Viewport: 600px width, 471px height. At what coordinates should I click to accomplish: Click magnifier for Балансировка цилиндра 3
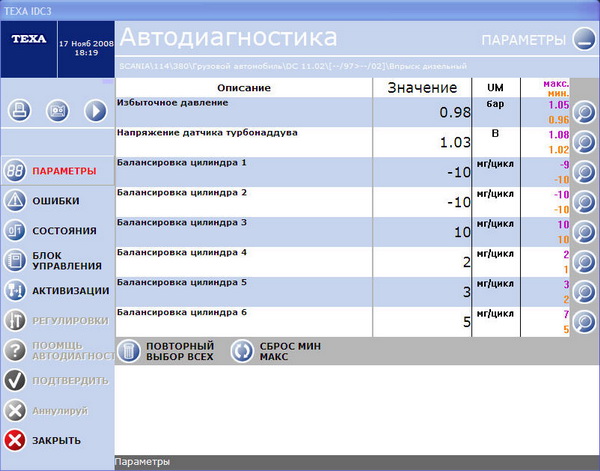pos(584,232)
